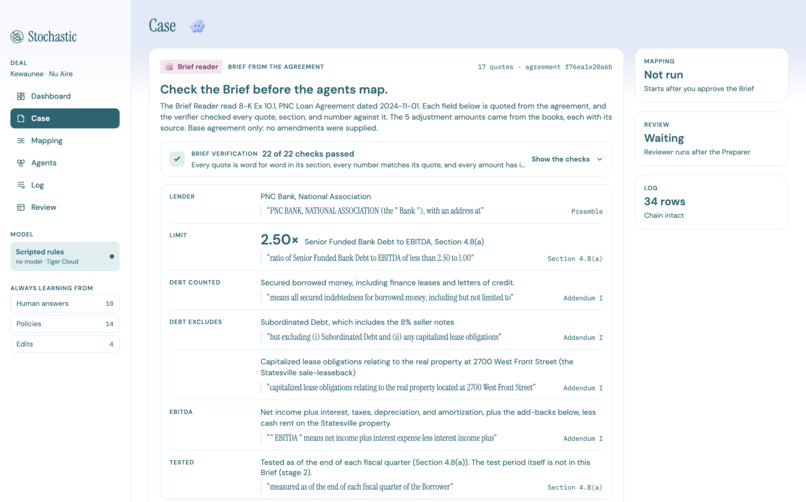This screenshot has width=806, height=502.
Task: Open Dashboard in the sidebar
Action: pyautogui.click(x=65, y=96)
